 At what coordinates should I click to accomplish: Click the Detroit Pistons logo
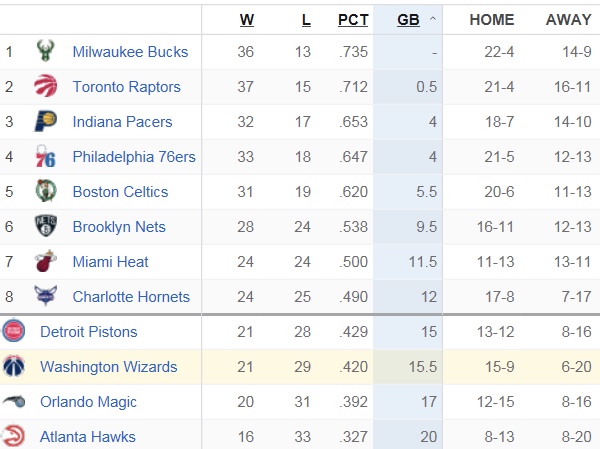point(14,332)
